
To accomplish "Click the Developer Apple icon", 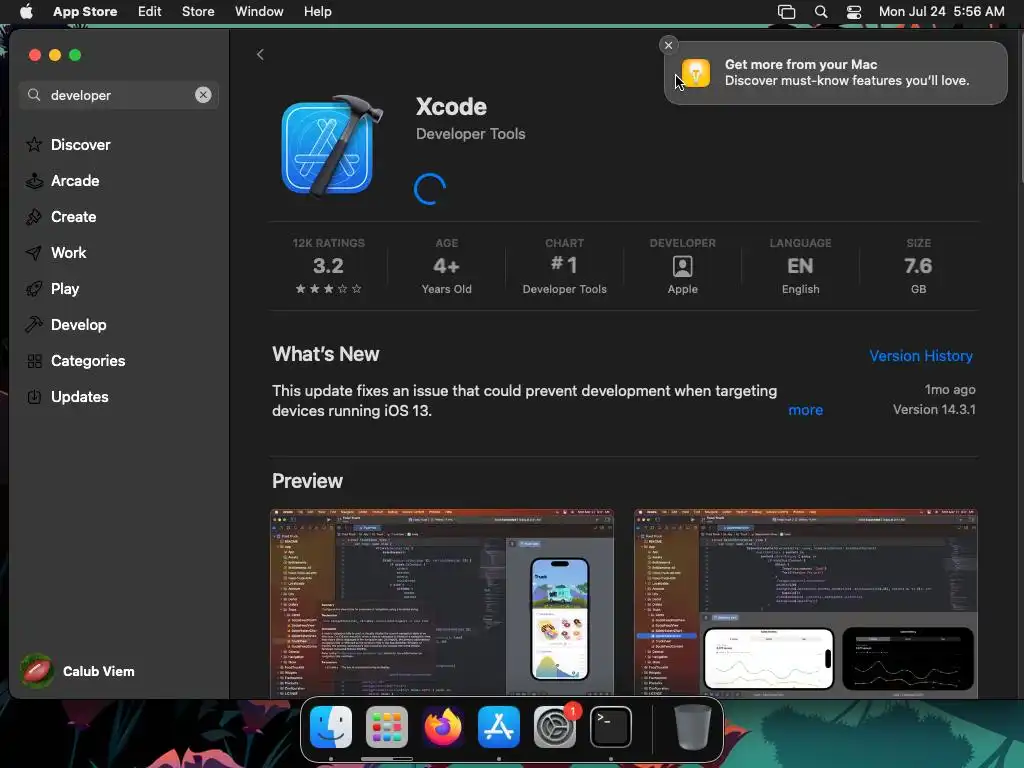I will [x=682, y=266].
